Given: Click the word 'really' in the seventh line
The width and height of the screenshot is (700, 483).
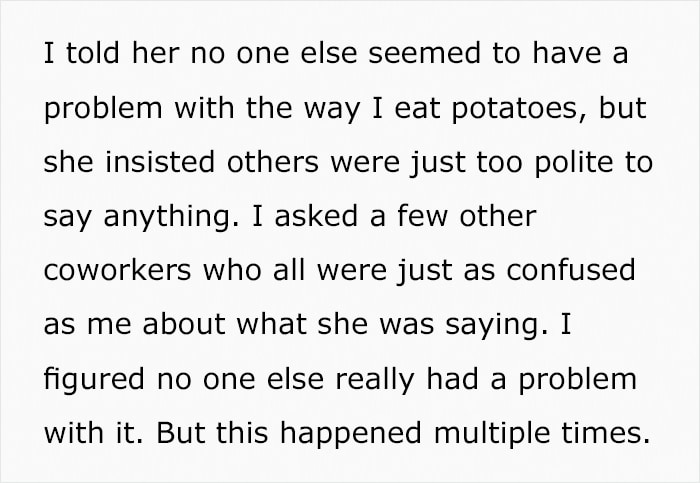Looking at the screenshot, I should (375, 379).
